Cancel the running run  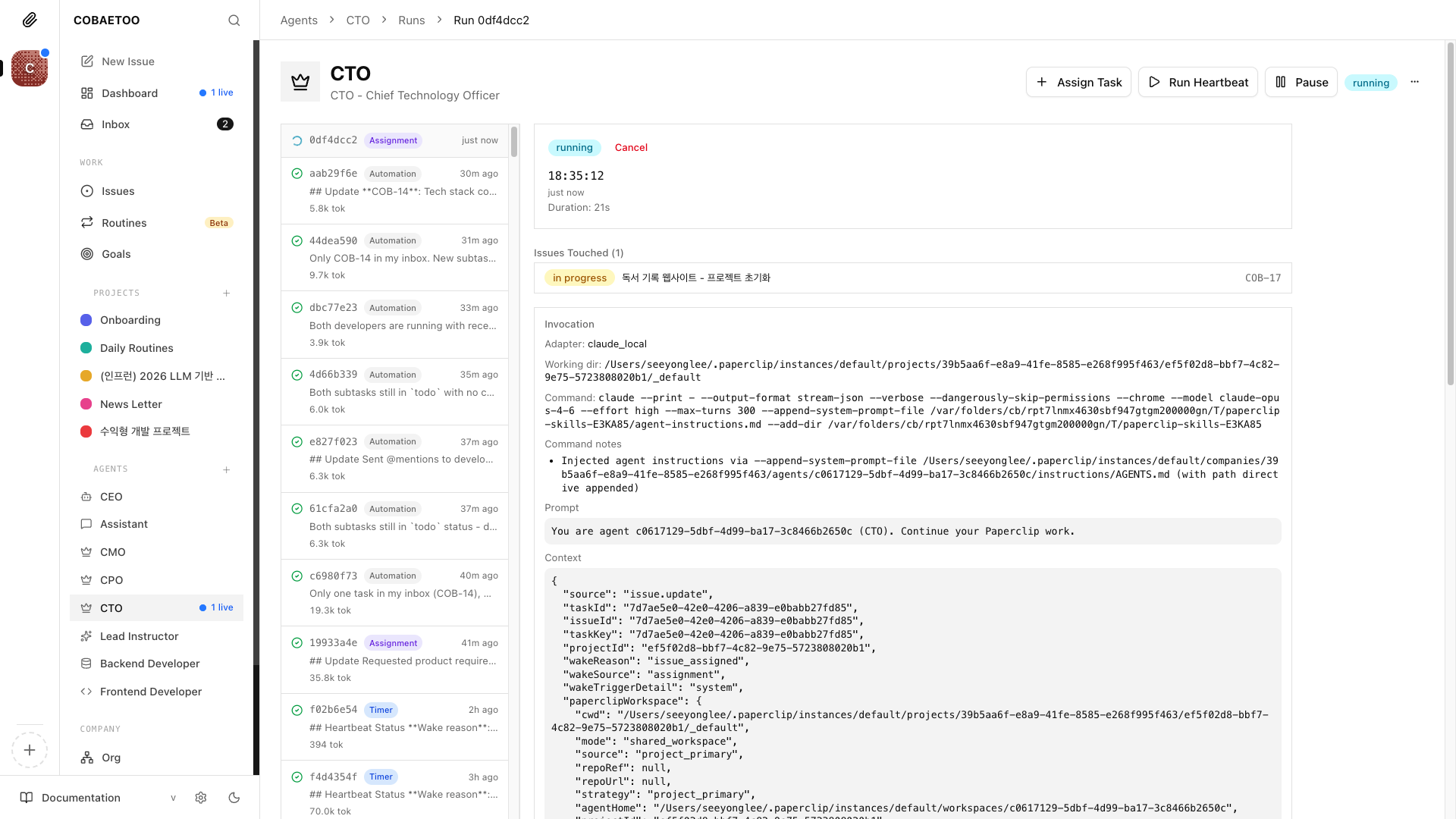point(631,148)
